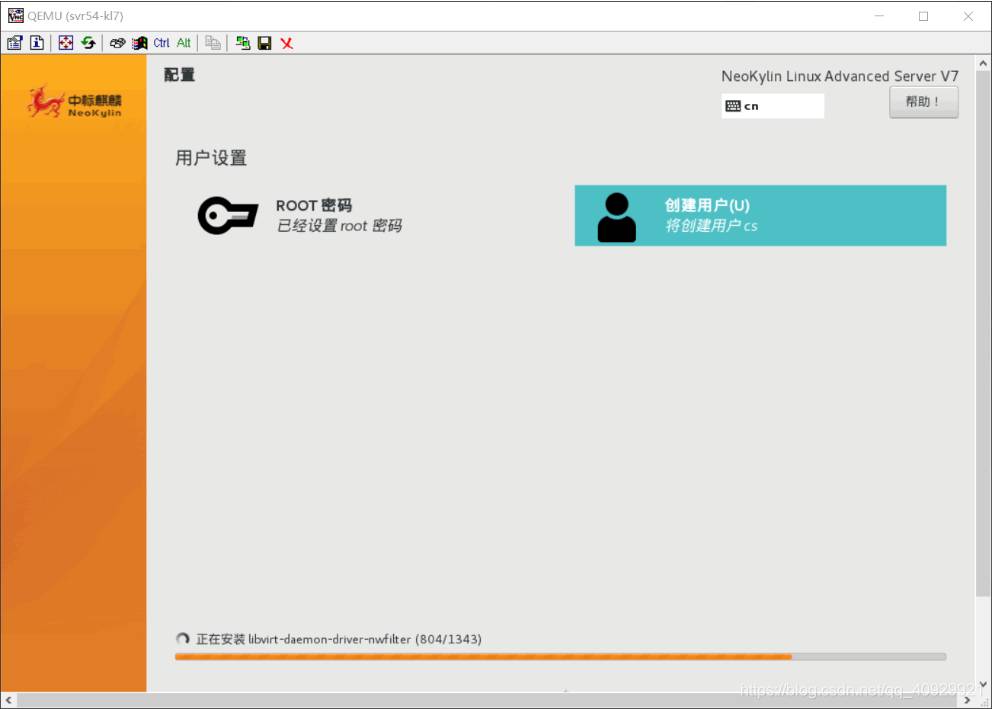Click the 正在安装 libvirt-daemon-driver-nwfilter status text
Viewport: 992px width, 709px height.
point(338,639)
